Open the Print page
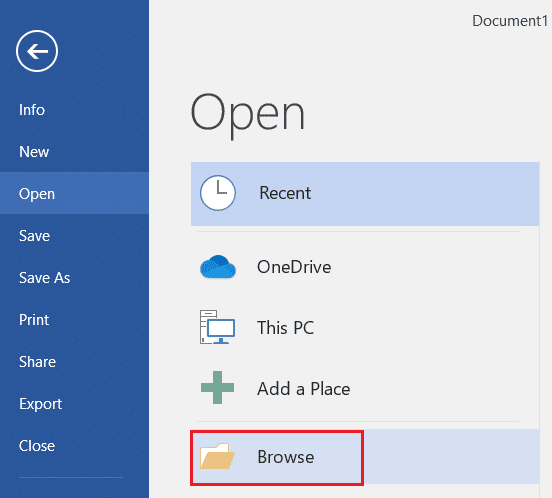The image size is (552, 498). click(34, 320)
